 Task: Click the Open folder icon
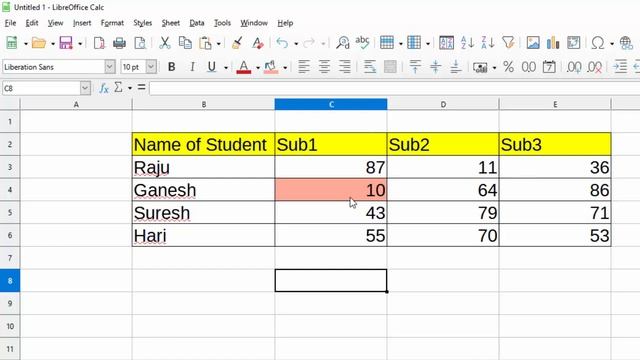coord(39,42)
